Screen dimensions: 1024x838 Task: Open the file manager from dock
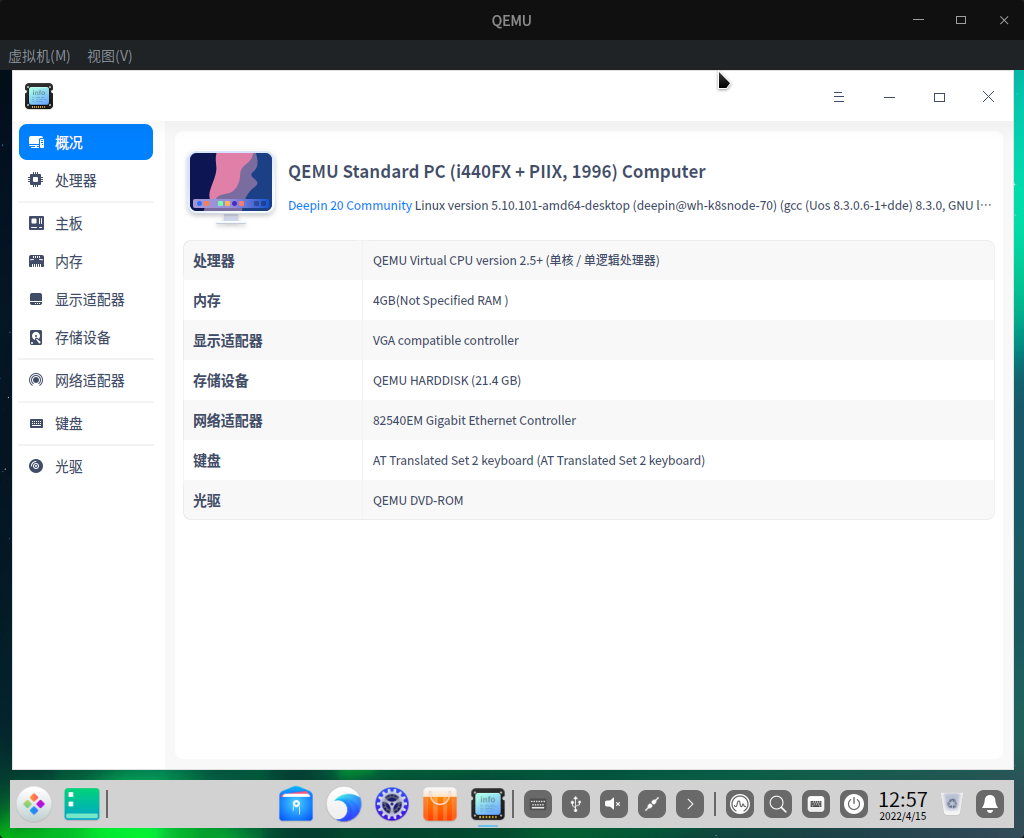296,803
